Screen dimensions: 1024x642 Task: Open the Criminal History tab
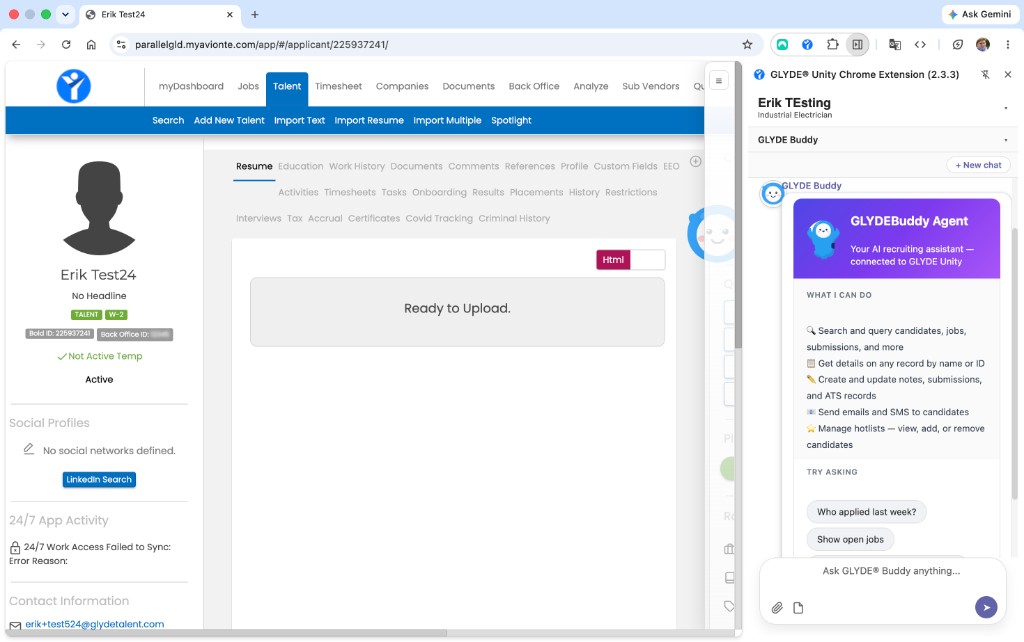[514, 218]
